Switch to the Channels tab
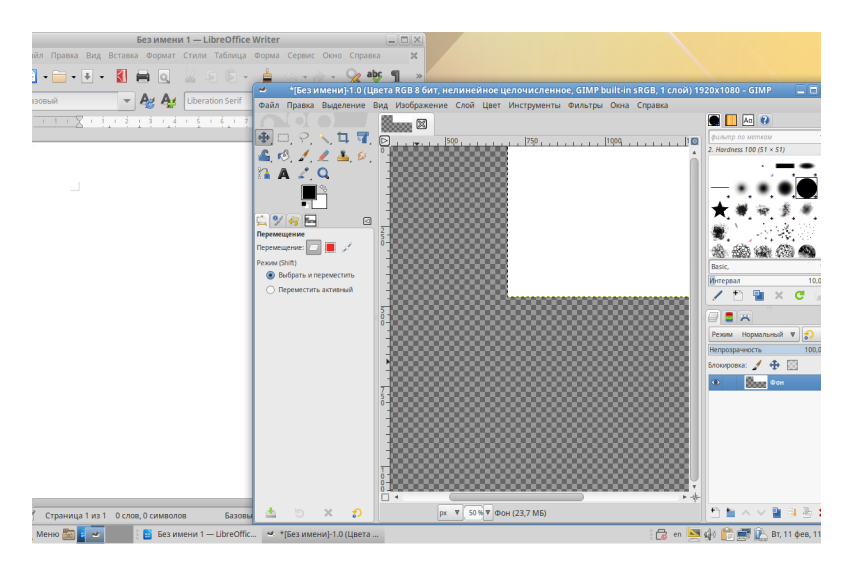853x576 pixels. (729, 317)
